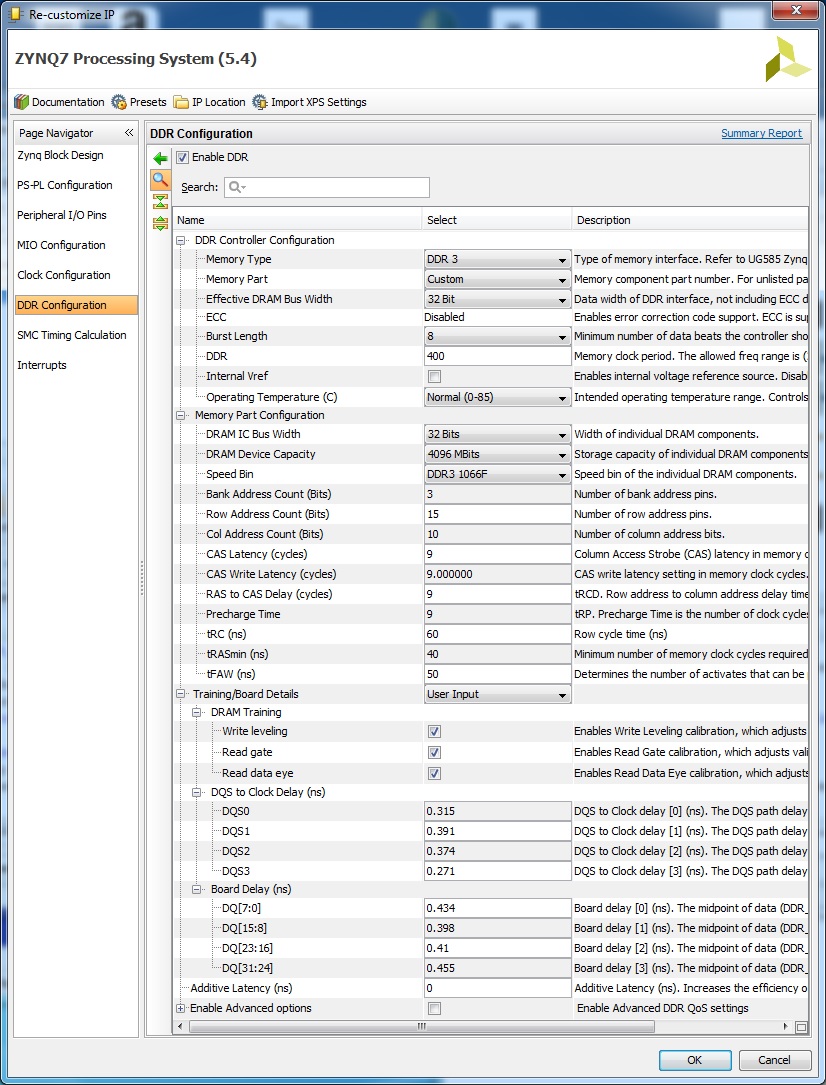This screenshot has height=1085, width=826.
Task: Go to Clock Configuration page
Action: pos(64,275)
